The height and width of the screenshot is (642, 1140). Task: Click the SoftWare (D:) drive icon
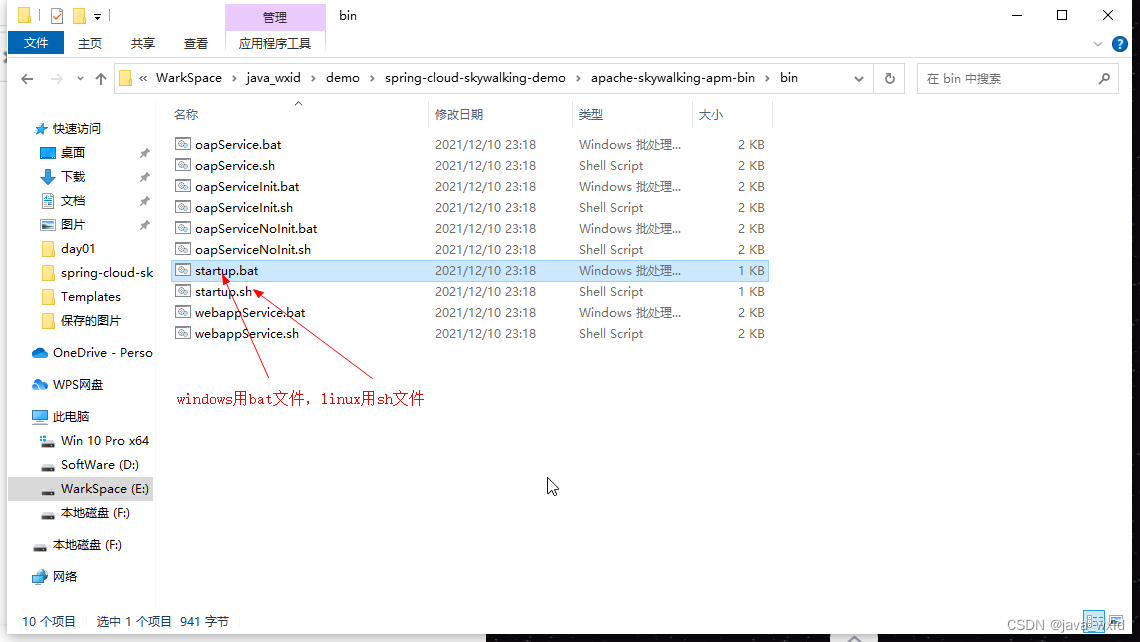pos(47,465)
